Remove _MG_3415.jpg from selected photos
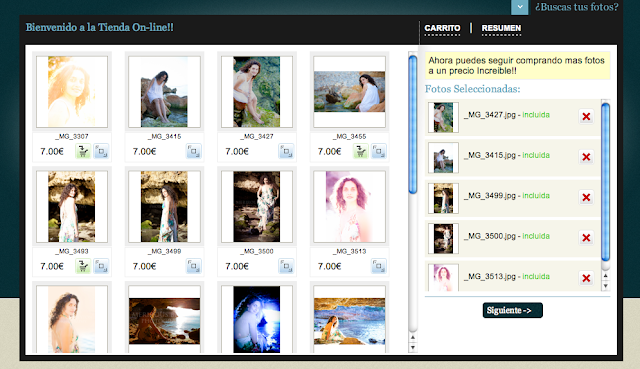This screenshot has height=369, width=640. point(586,157)
